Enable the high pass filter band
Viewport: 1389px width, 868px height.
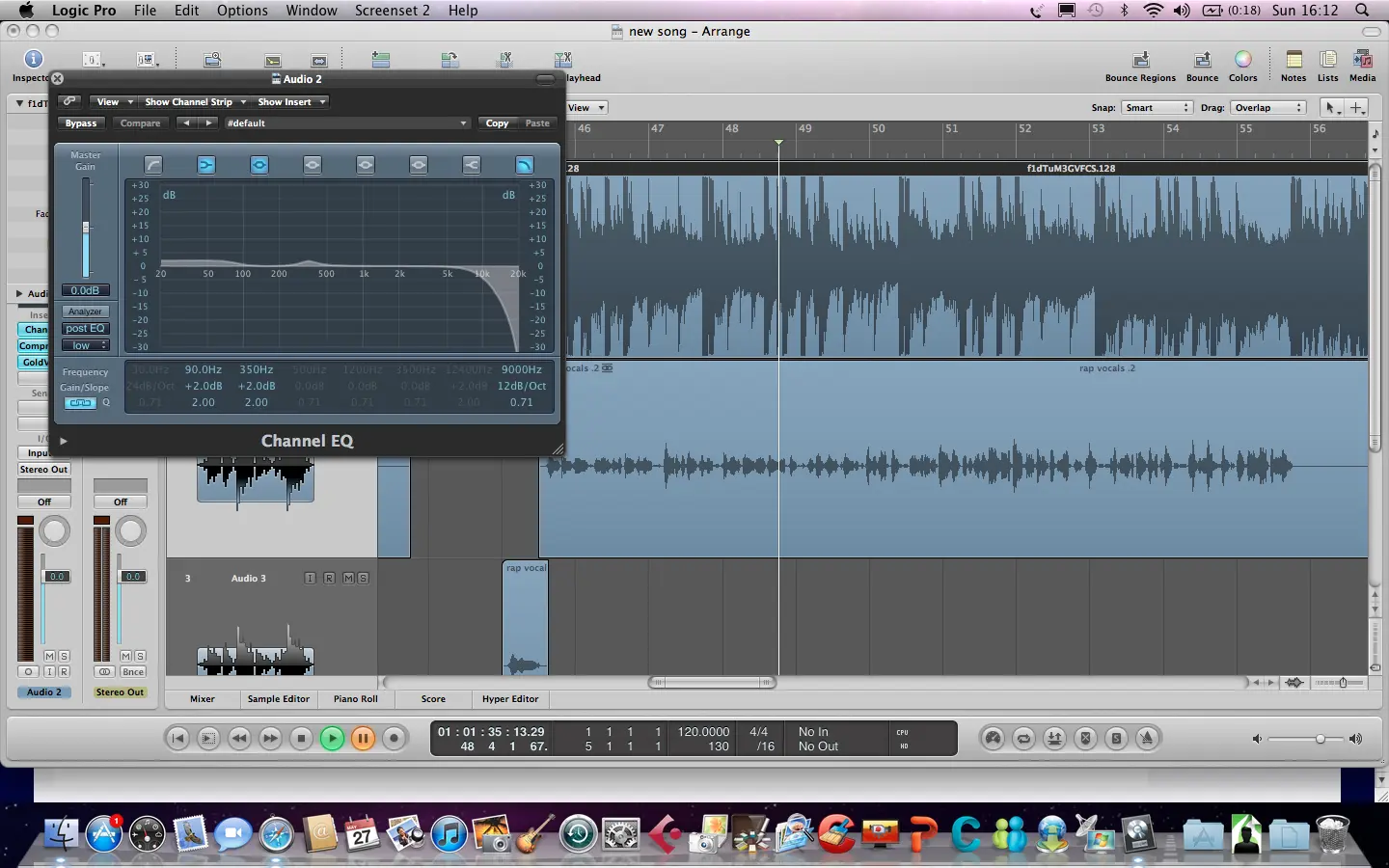click(x=153, y=165)
